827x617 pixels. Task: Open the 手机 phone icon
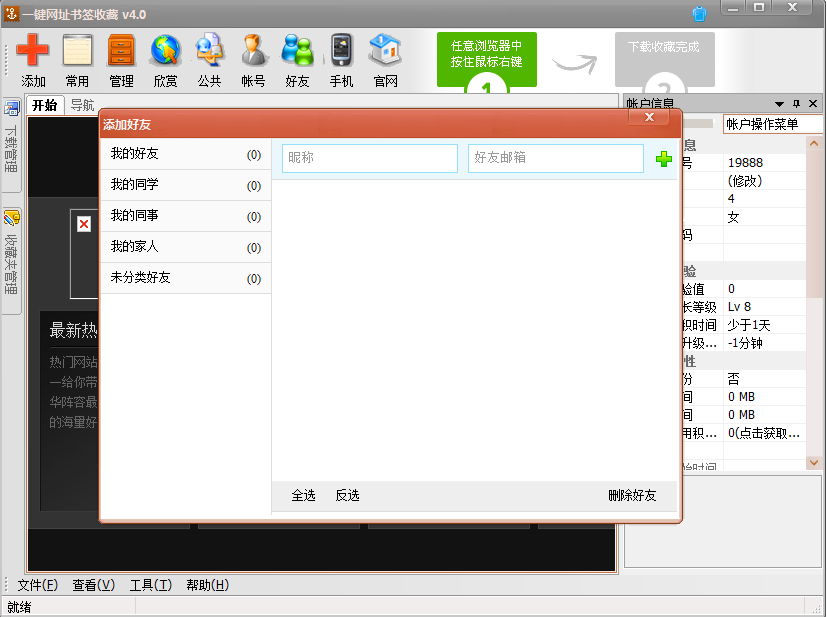[x=341, y=51]
